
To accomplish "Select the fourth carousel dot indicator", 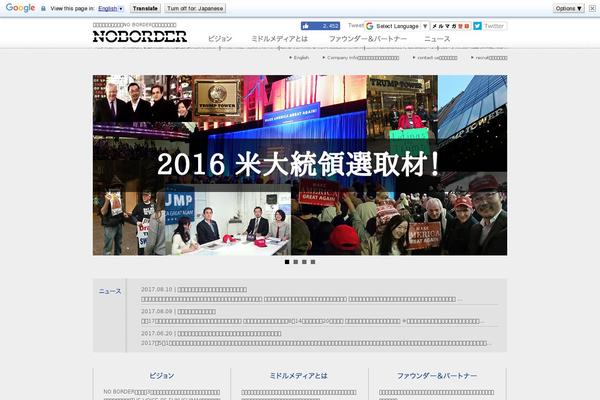I will (x=313, y=262).
